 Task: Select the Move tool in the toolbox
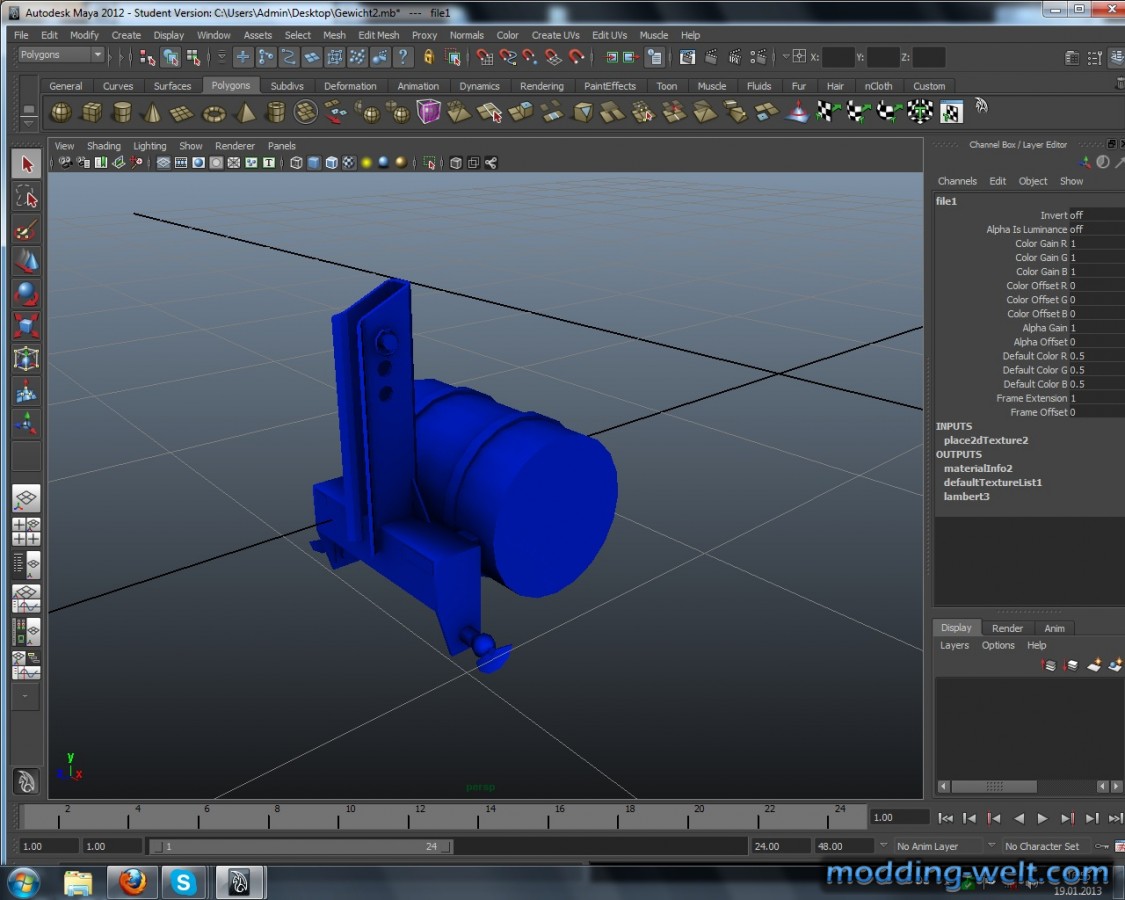[x=27, y=261]
